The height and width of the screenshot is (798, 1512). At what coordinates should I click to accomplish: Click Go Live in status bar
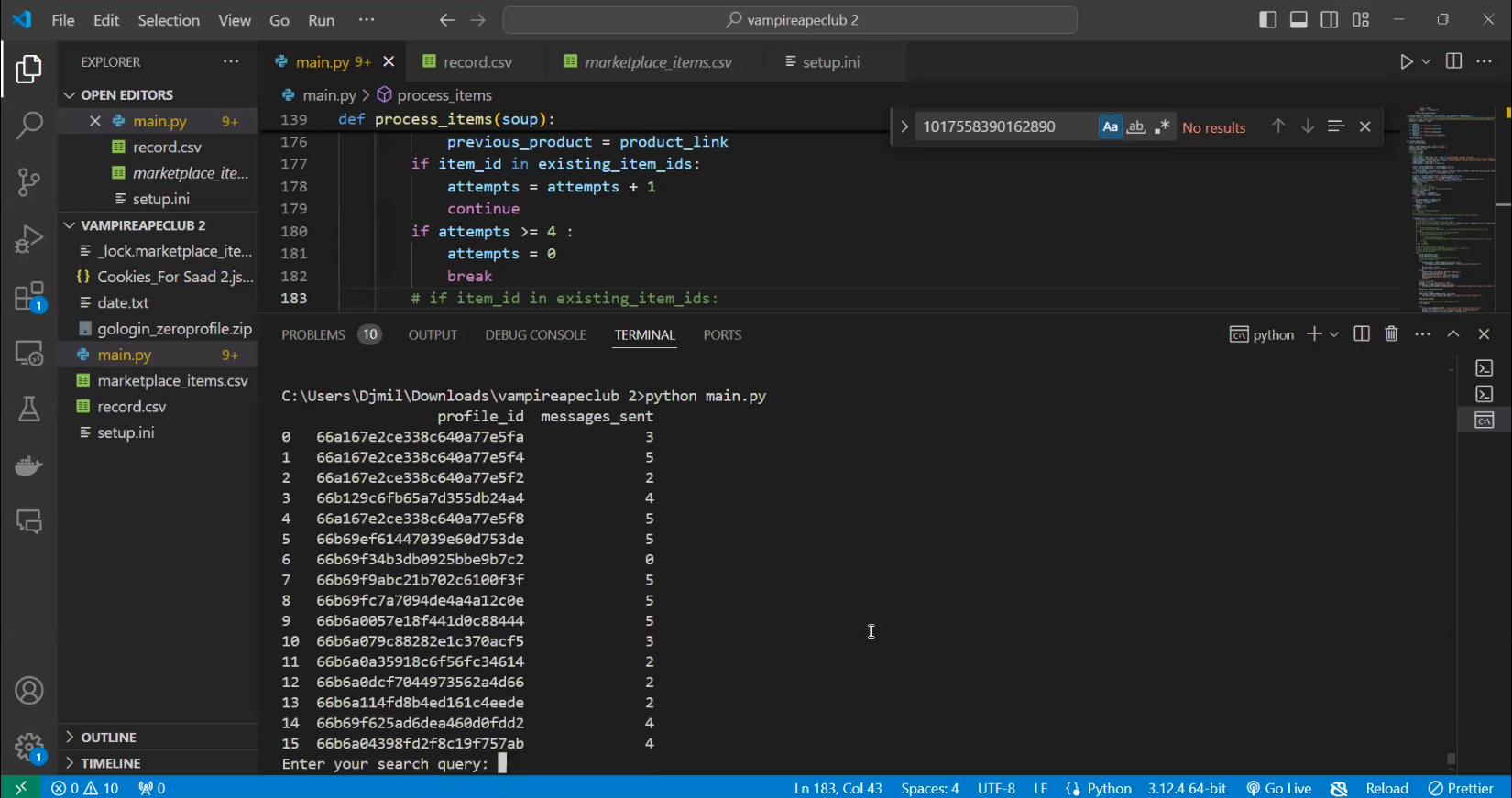pos(1279,788)
